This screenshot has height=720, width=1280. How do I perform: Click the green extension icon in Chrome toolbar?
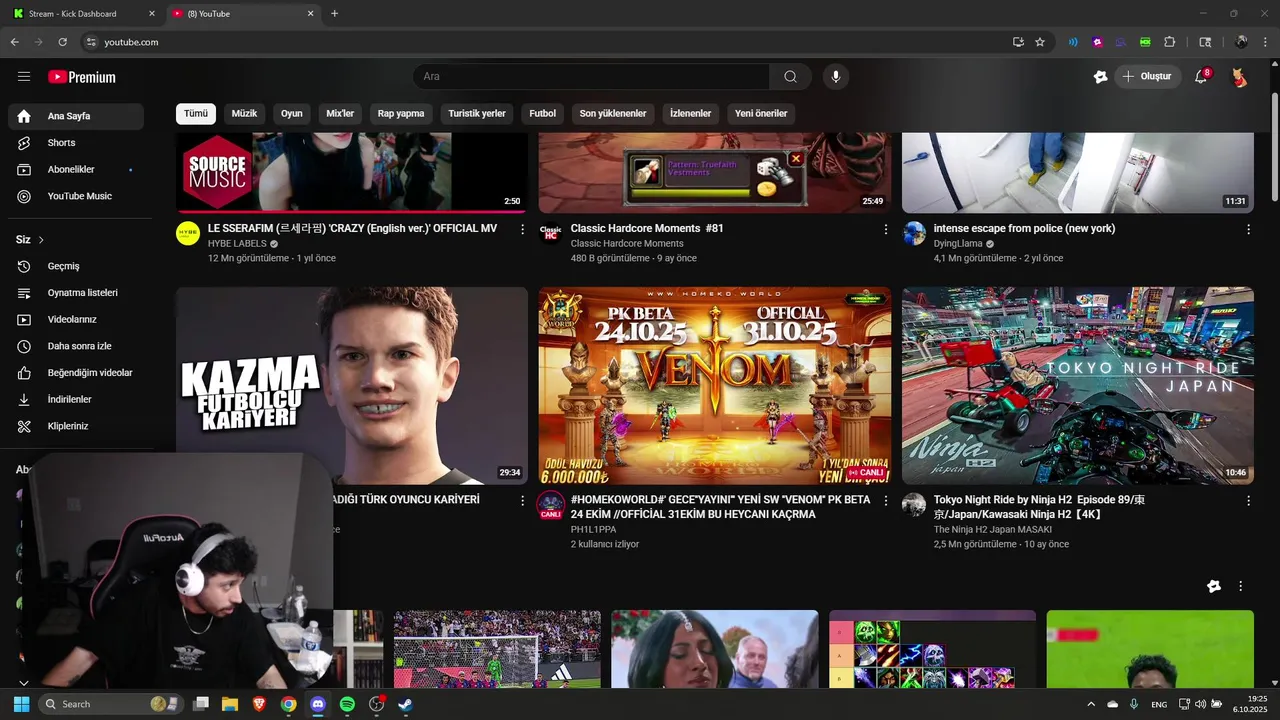click(1145, 42)
